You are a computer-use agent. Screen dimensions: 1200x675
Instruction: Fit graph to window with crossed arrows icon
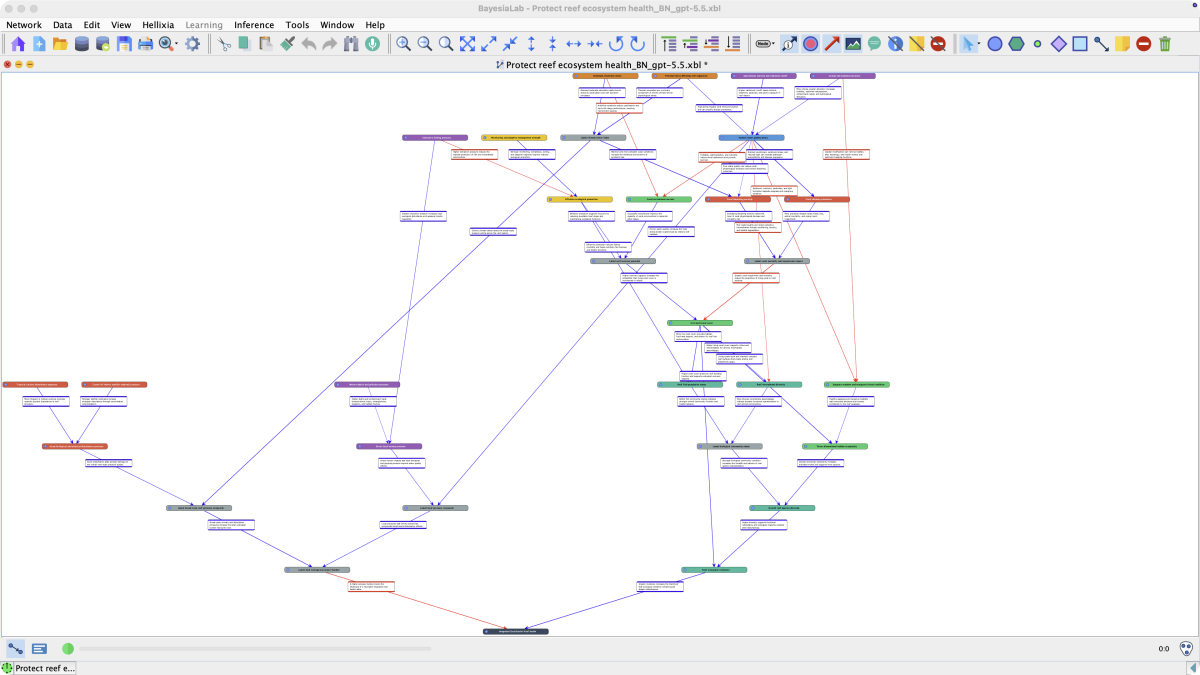(467, 44)
